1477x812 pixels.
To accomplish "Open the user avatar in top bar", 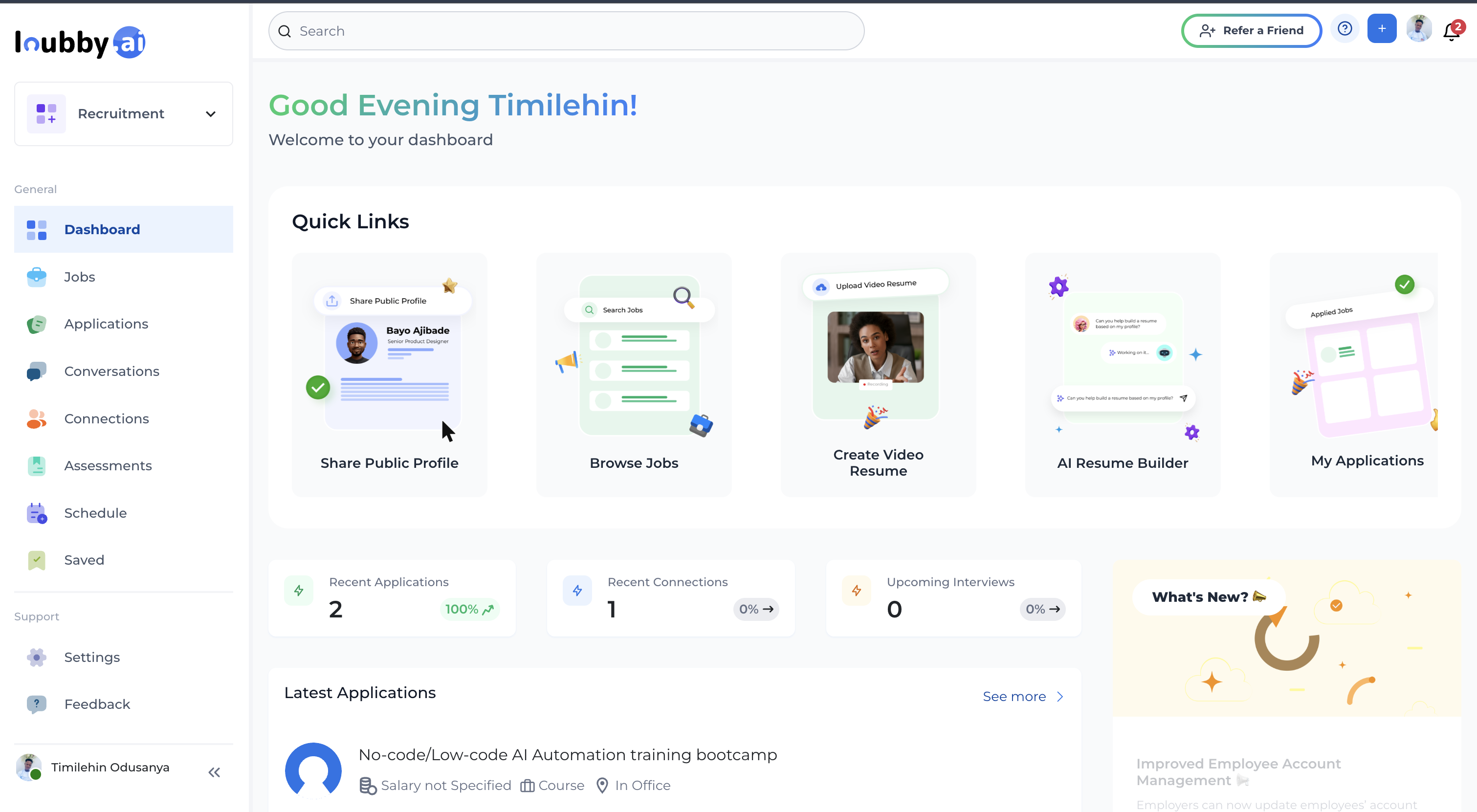I will point(1419,29).
